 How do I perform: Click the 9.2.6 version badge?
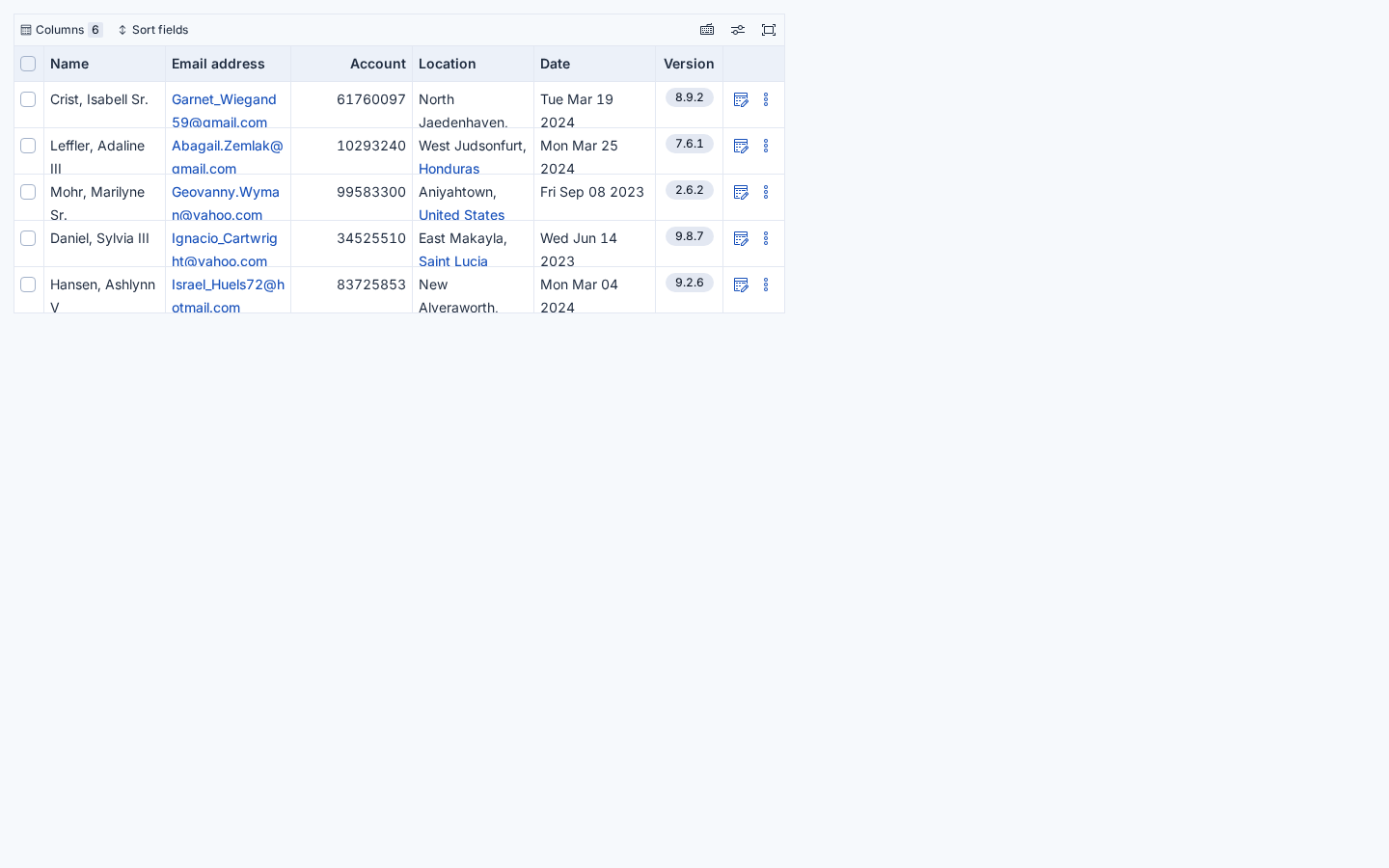point(690,283)
